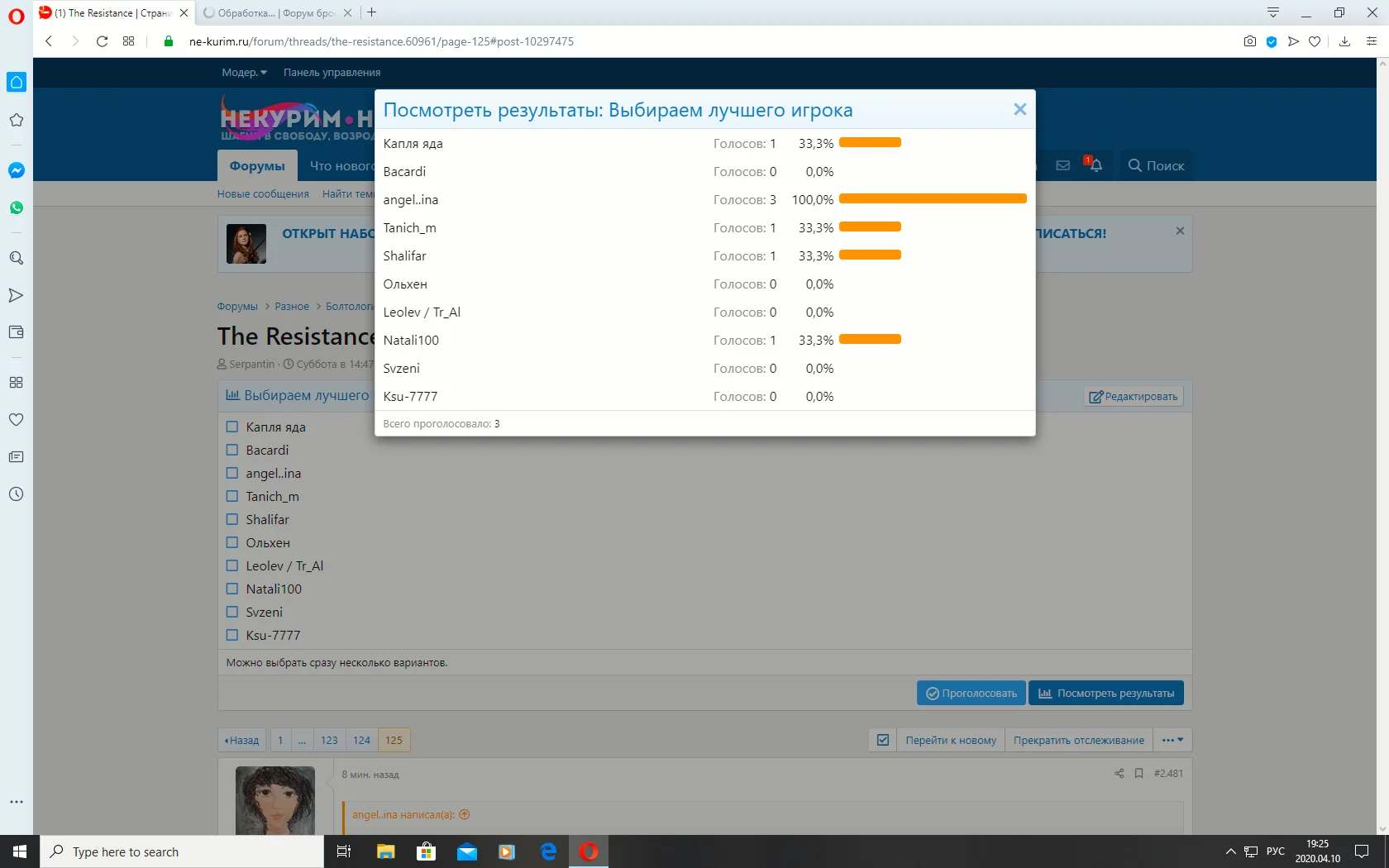Go to page 124 of thread
Screen dimensions: 1389x868
point(361,740)
